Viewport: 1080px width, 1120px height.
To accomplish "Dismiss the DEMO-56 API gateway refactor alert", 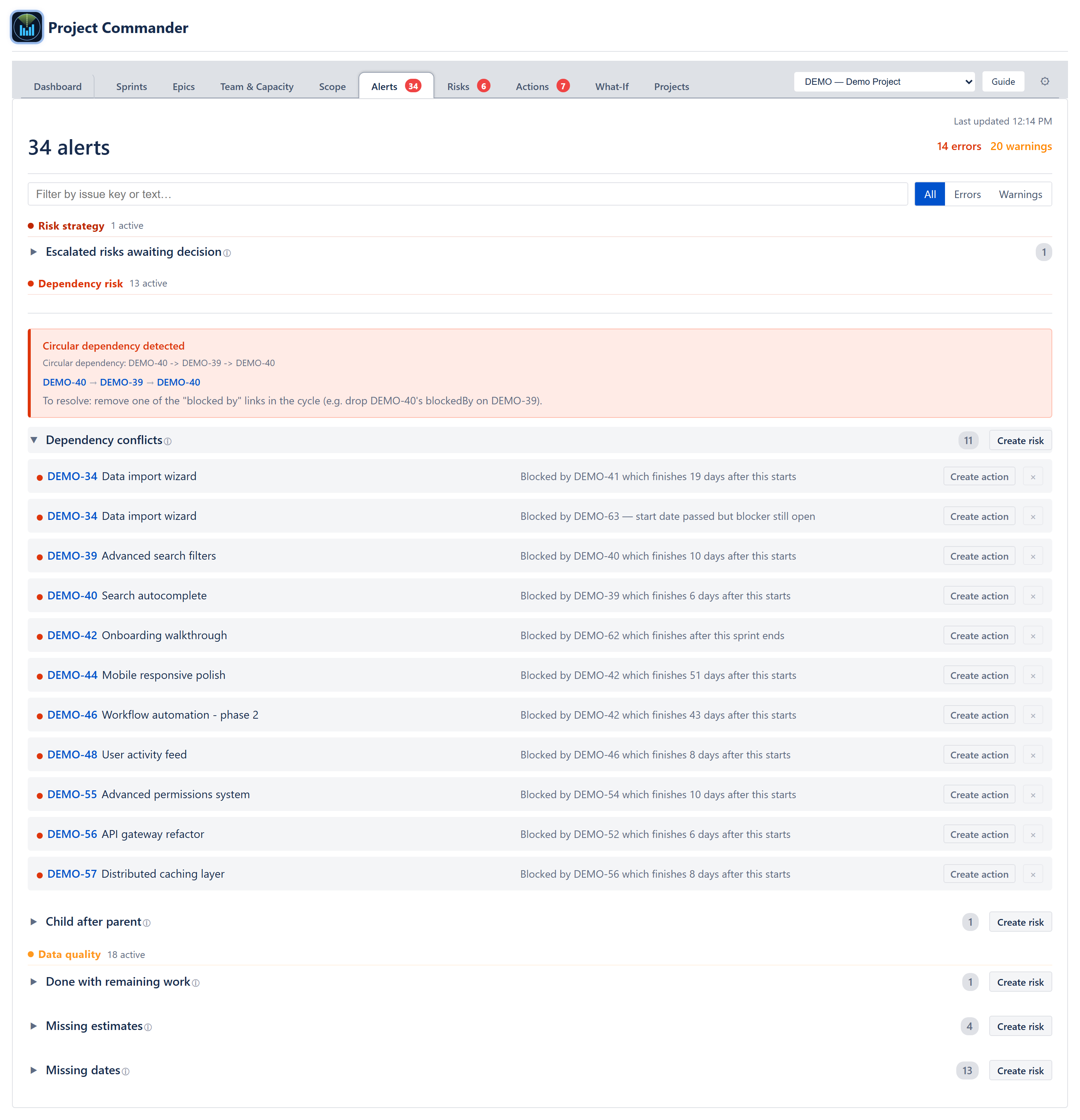I will pyautogui.click(x=1033, y=834).
